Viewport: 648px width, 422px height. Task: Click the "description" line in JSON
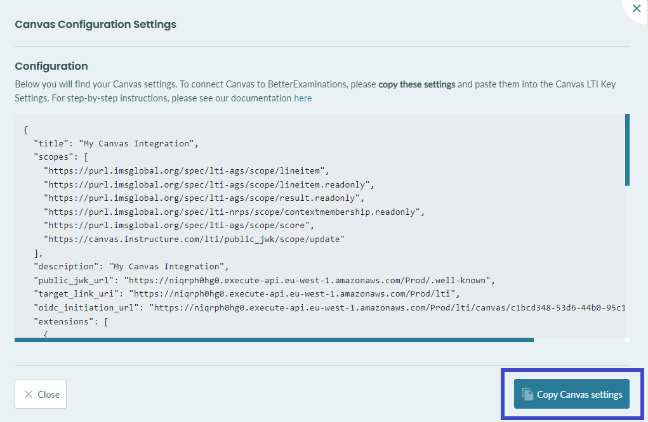(x=131, y=267)
